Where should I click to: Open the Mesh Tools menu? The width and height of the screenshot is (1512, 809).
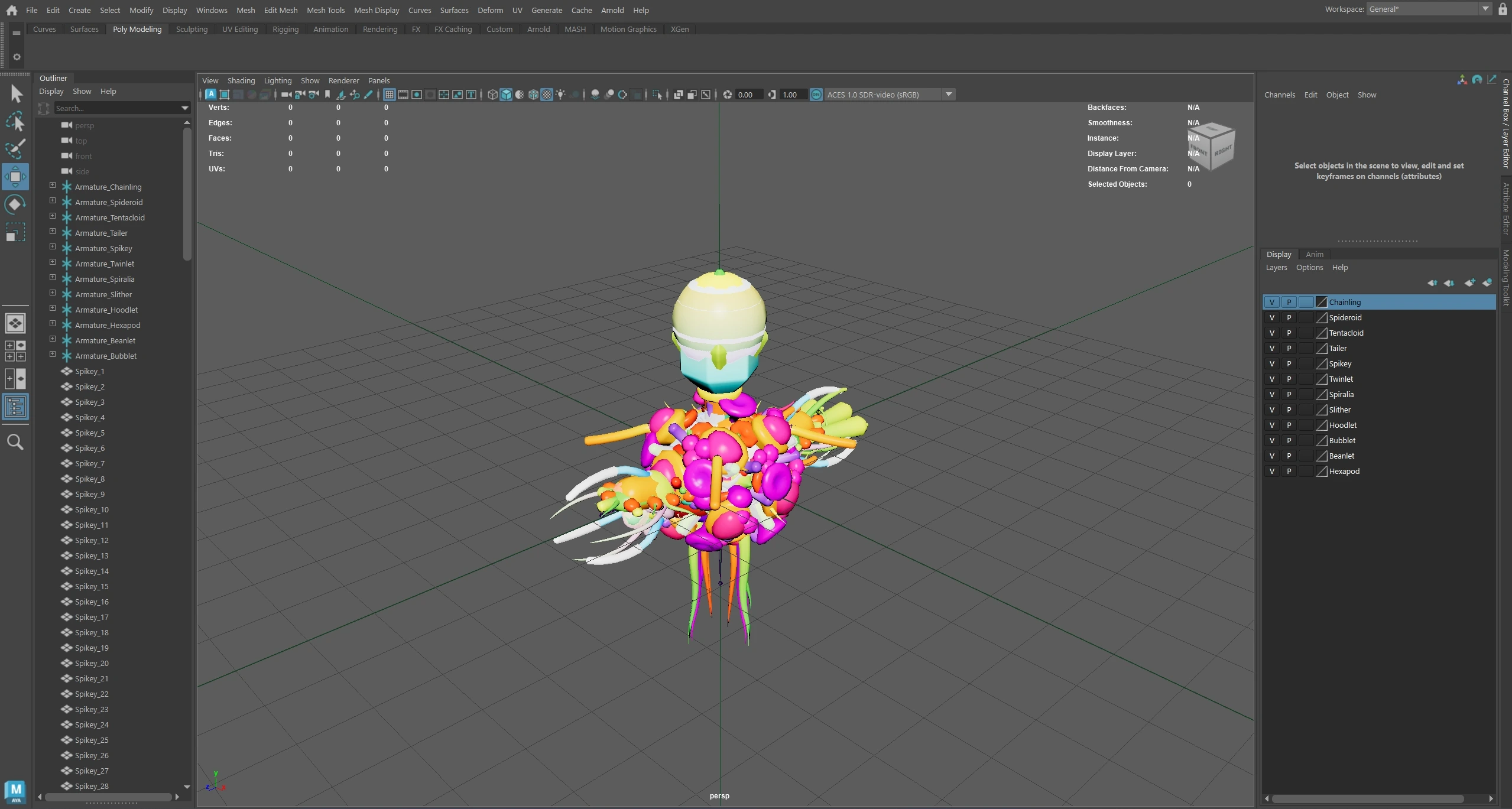tap(325, 10)
